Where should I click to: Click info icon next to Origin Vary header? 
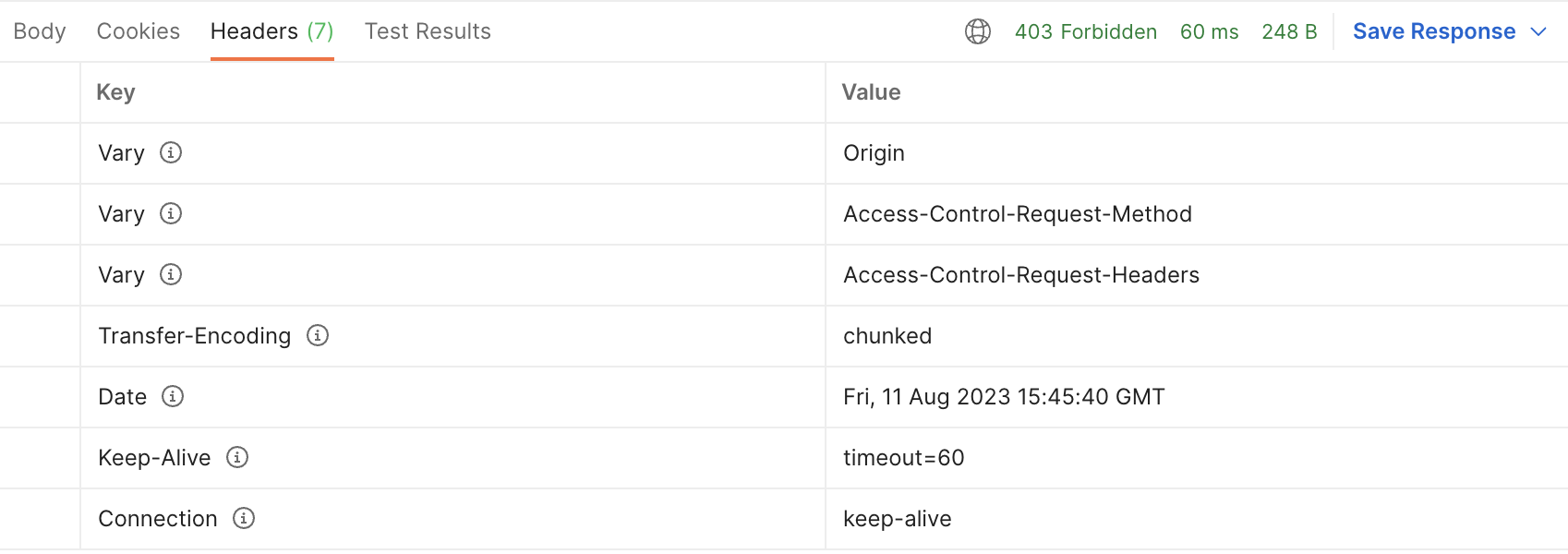point(171,152)
